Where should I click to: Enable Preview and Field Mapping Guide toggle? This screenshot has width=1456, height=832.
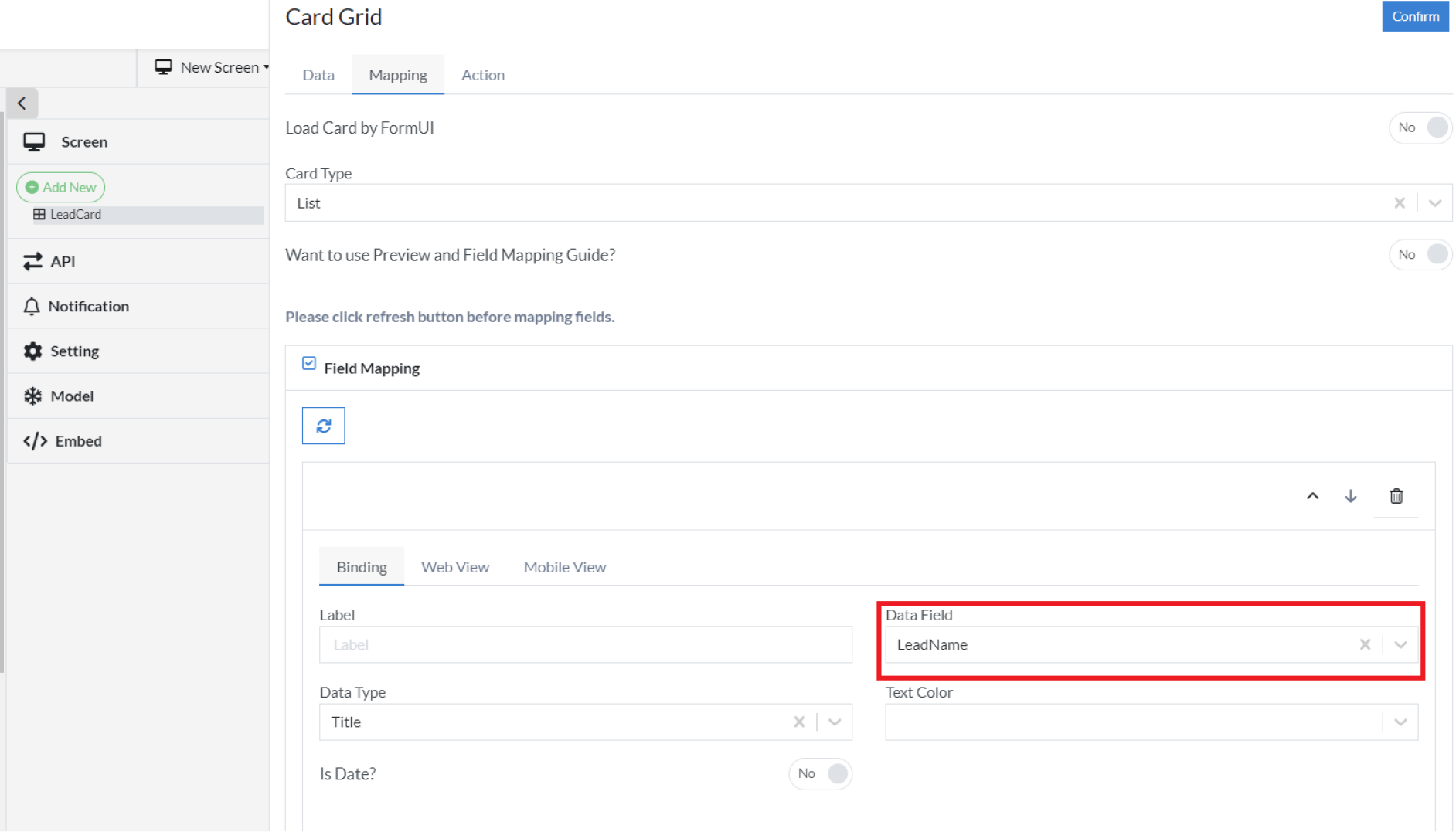point(1420,254)
